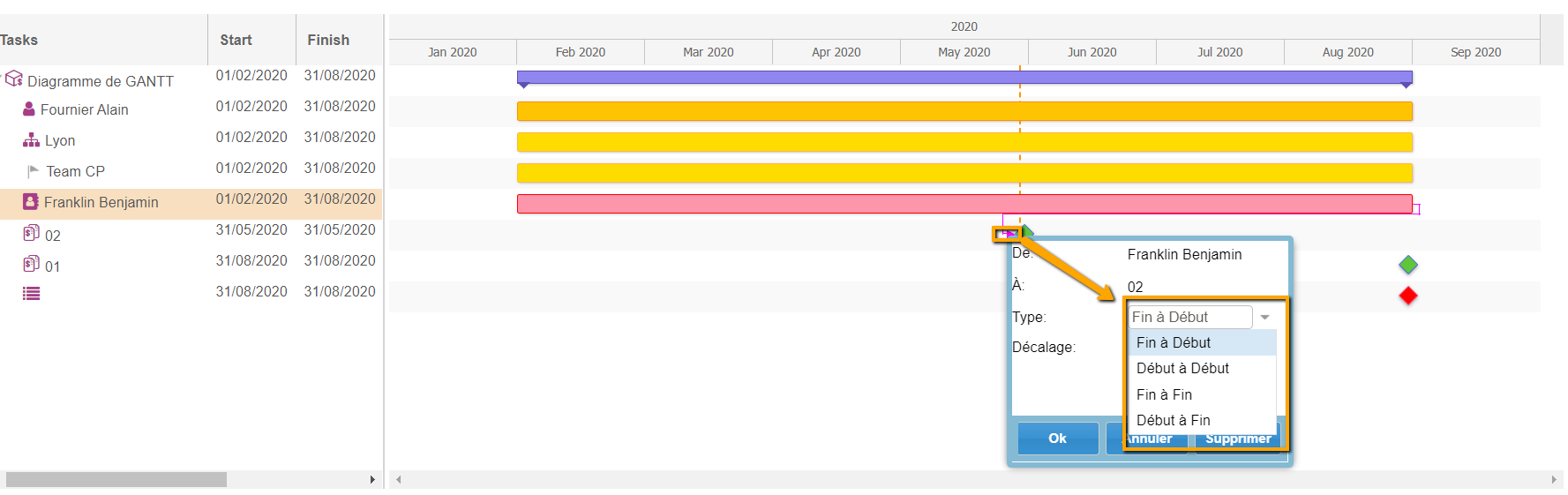Screen dimensions: 1568x495
Task: Click the Diagramme de GANTT cube icon
Action: pyautogui.click(x=13, y=79)
